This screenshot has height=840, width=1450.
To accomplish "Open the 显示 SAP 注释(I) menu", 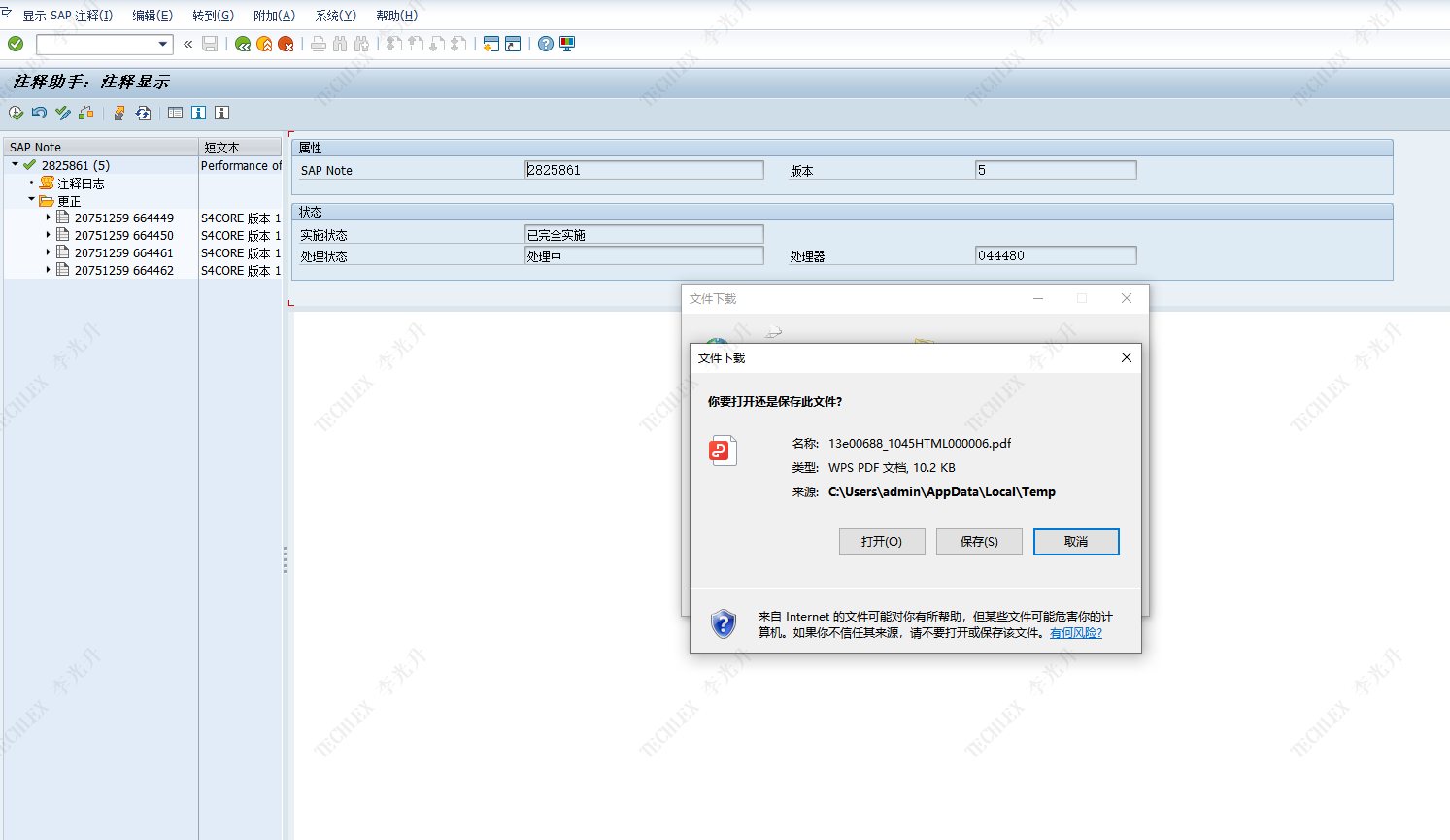I will 67,16.
